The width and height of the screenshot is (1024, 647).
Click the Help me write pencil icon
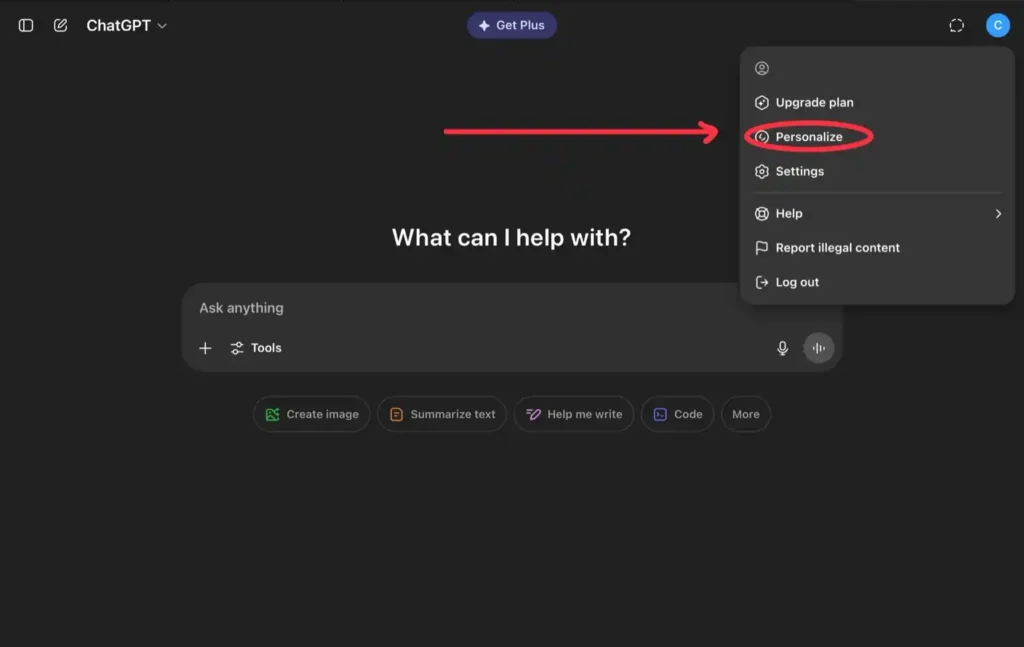533,414
